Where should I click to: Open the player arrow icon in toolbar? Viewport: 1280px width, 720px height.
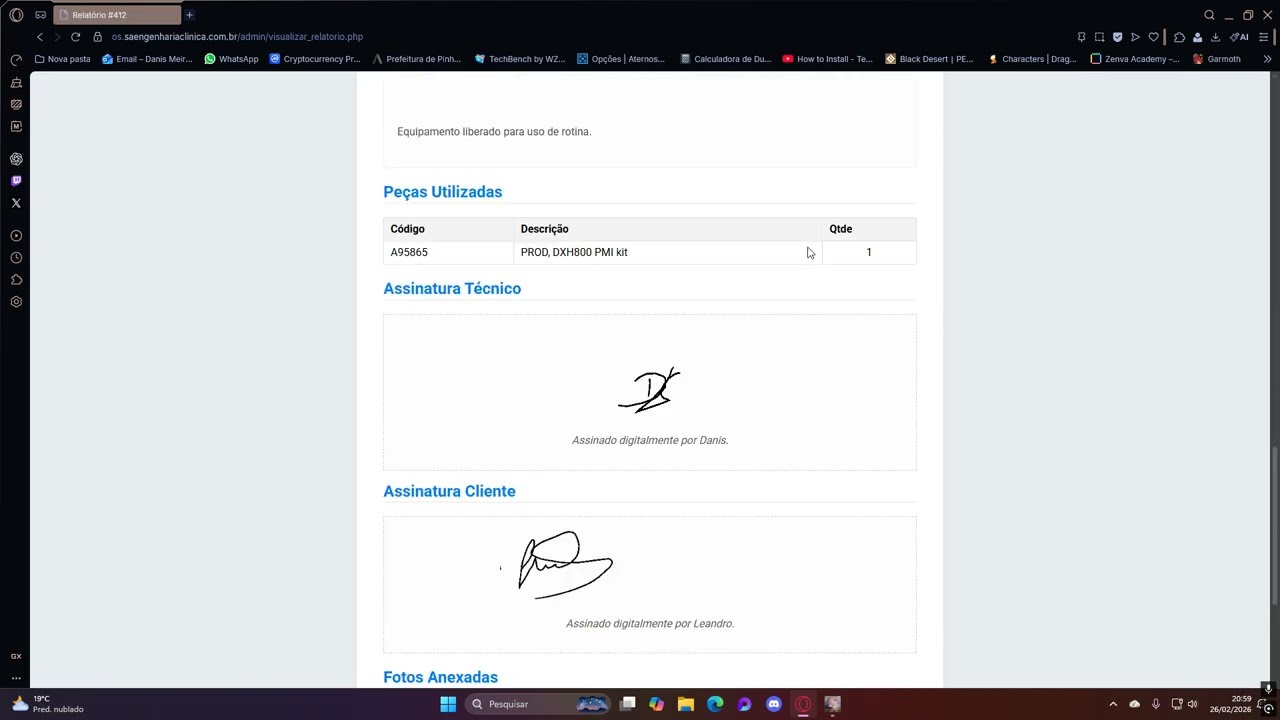(x=1135, y=37)
